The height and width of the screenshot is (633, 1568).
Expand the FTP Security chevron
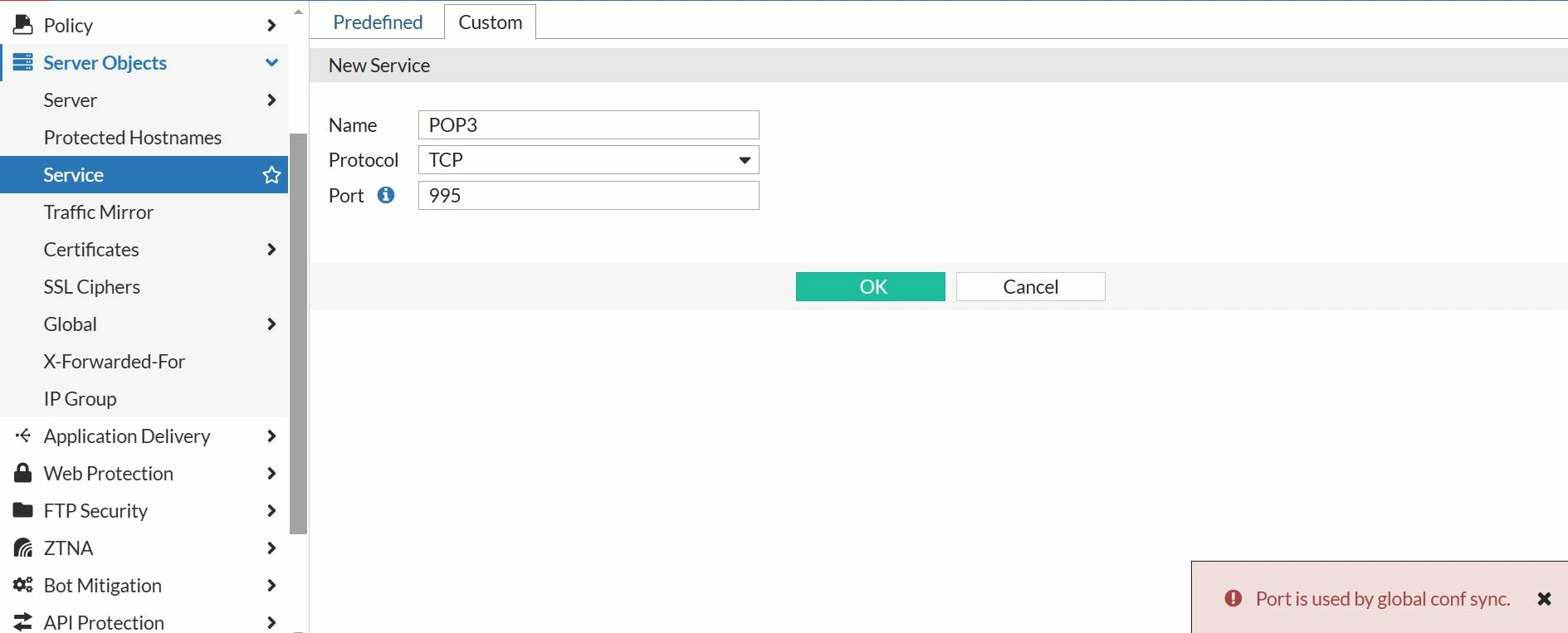coord(271,511)
